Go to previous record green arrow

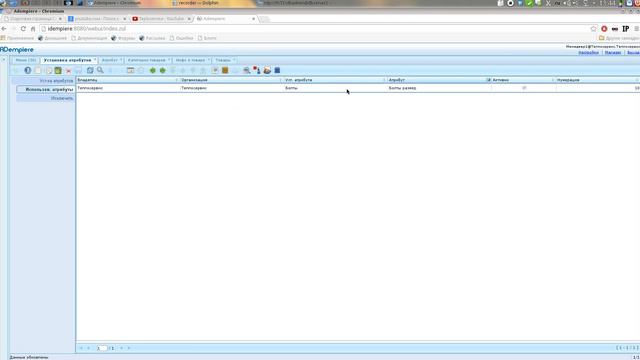point(153,70)
